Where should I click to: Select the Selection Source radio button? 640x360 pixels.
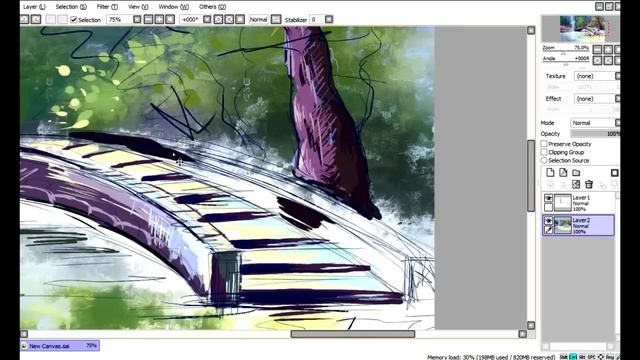point(544,160)
